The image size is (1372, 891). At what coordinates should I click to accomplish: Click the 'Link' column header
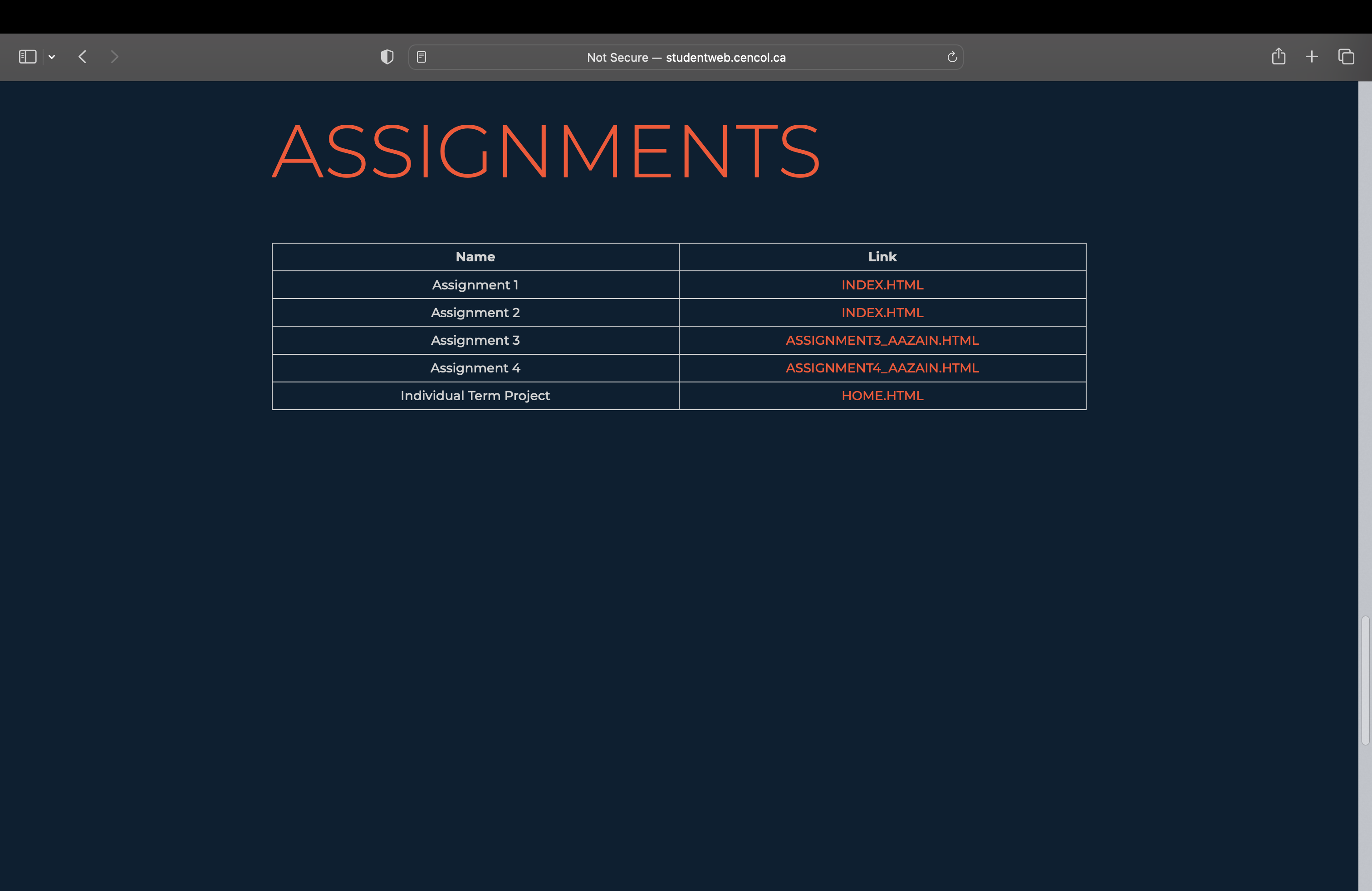[882, 257]
